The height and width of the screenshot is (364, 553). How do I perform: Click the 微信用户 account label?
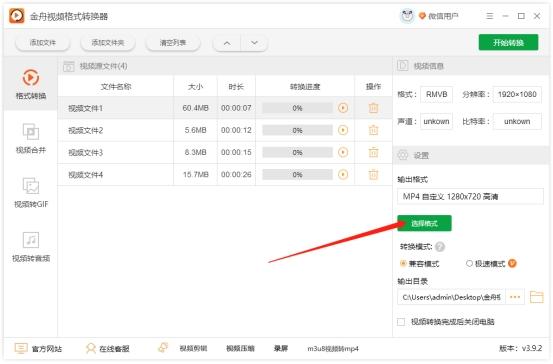tap(443, 16)
